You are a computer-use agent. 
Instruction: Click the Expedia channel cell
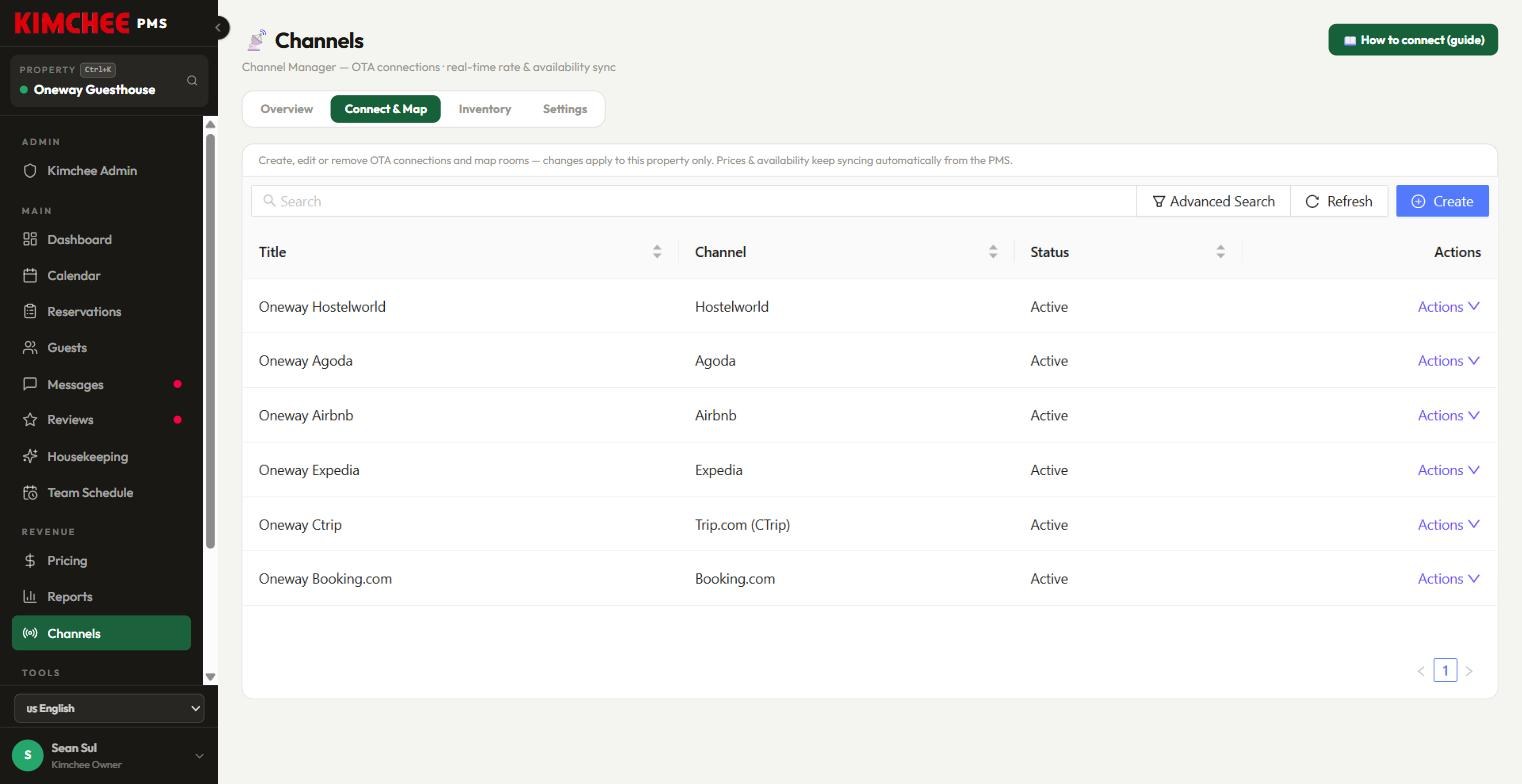(x=718, y=470)
